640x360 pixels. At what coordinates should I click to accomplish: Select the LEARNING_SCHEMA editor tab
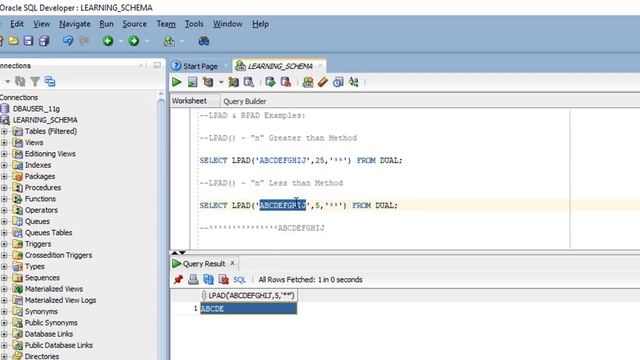pos(280,66)
